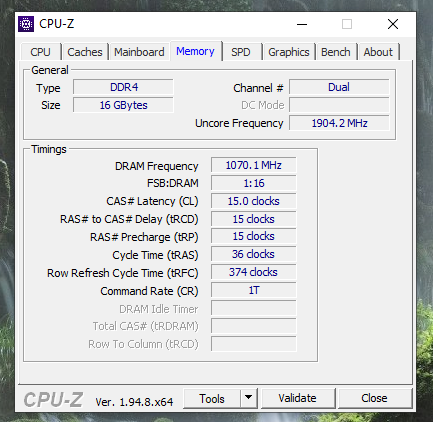Screen dimensions: 433x422
Task: Click the Uncore Frequency 1904.2 MHz value
Action: pos(339,123)
